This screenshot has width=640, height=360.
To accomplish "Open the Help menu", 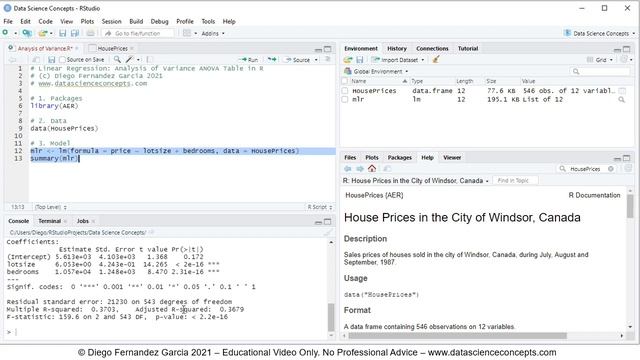I will 229,21.
